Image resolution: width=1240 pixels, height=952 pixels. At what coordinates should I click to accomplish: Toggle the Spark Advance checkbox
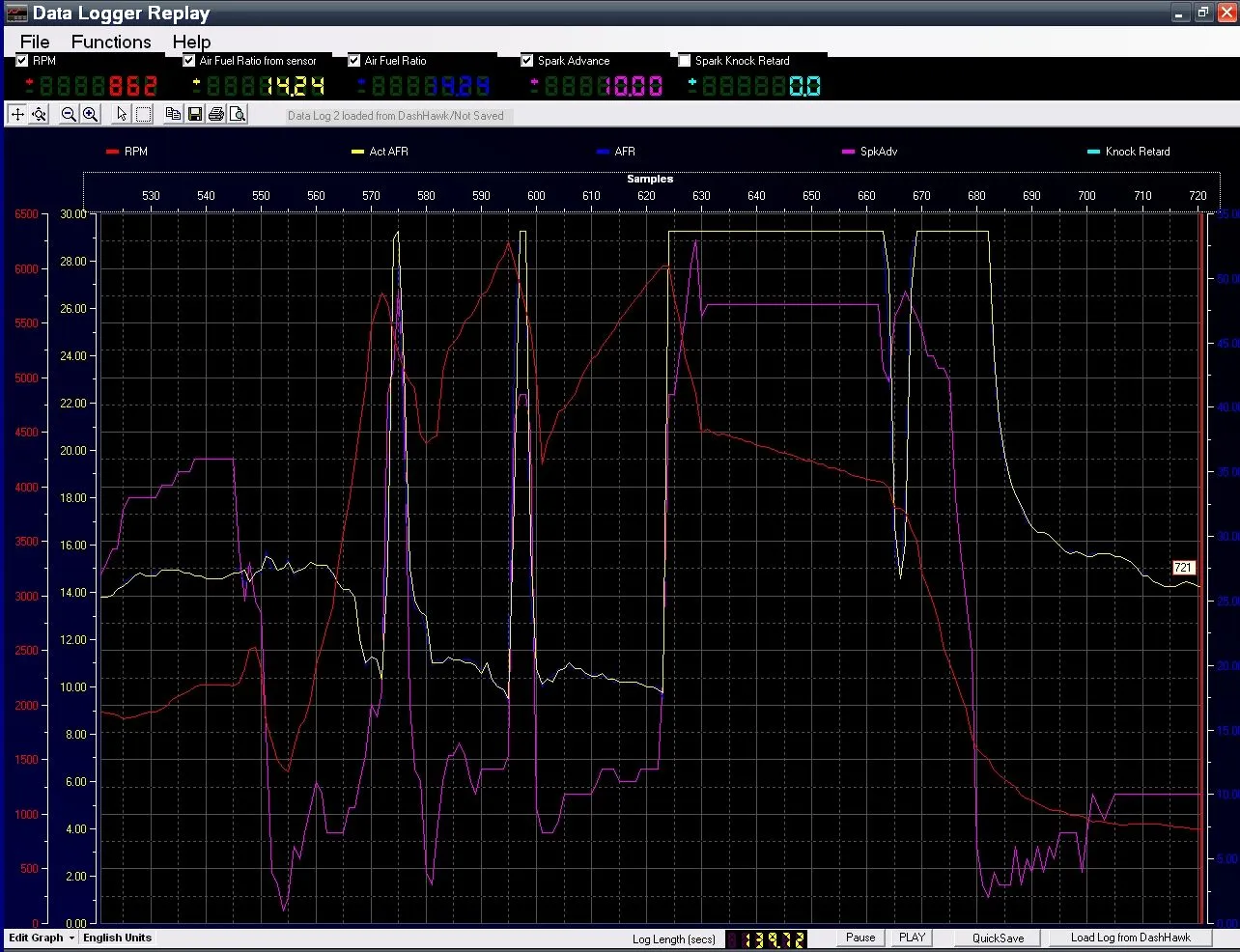point(527,61)
